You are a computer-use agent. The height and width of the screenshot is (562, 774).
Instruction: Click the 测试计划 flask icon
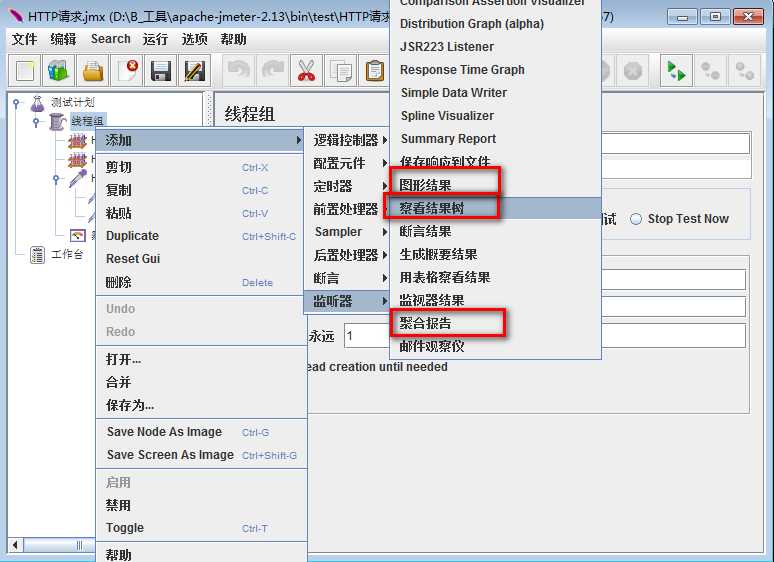click(x=38, y=103)
